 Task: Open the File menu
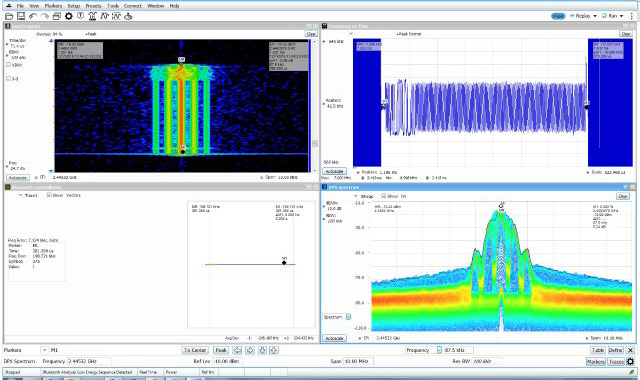tap(20, 6)
